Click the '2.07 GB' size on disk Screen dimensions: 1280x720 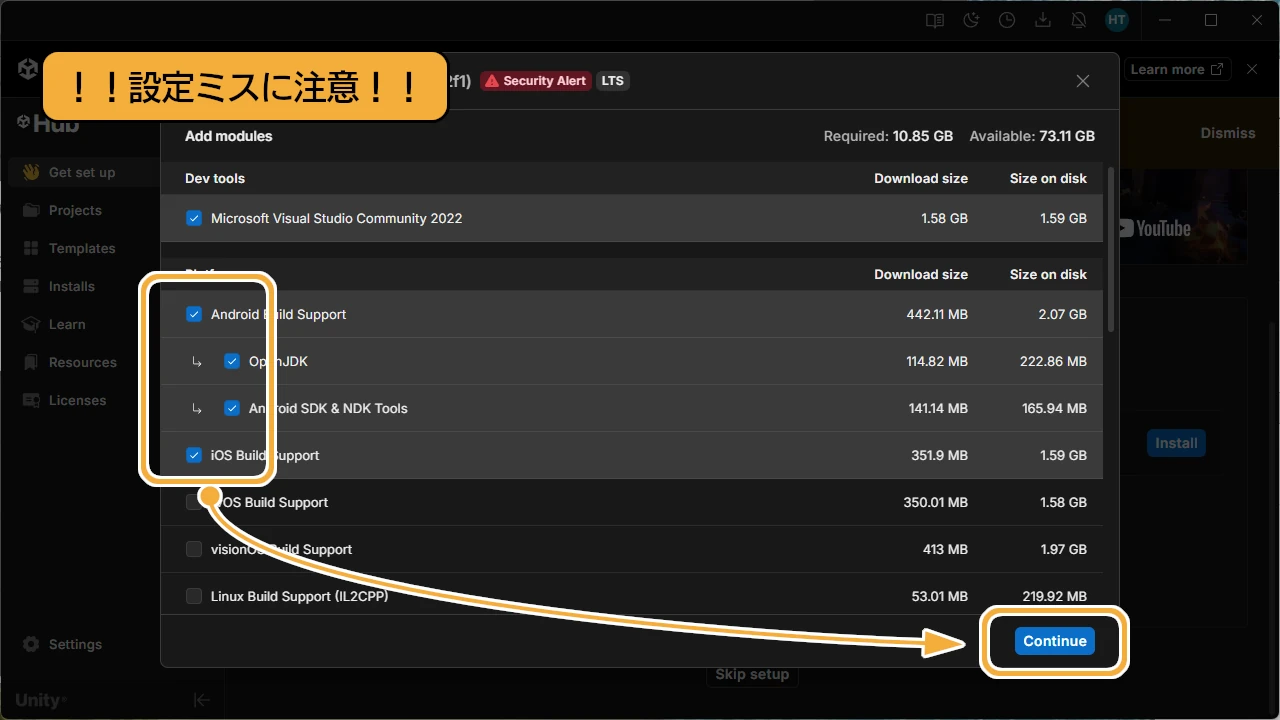[x=1062, y=314]
